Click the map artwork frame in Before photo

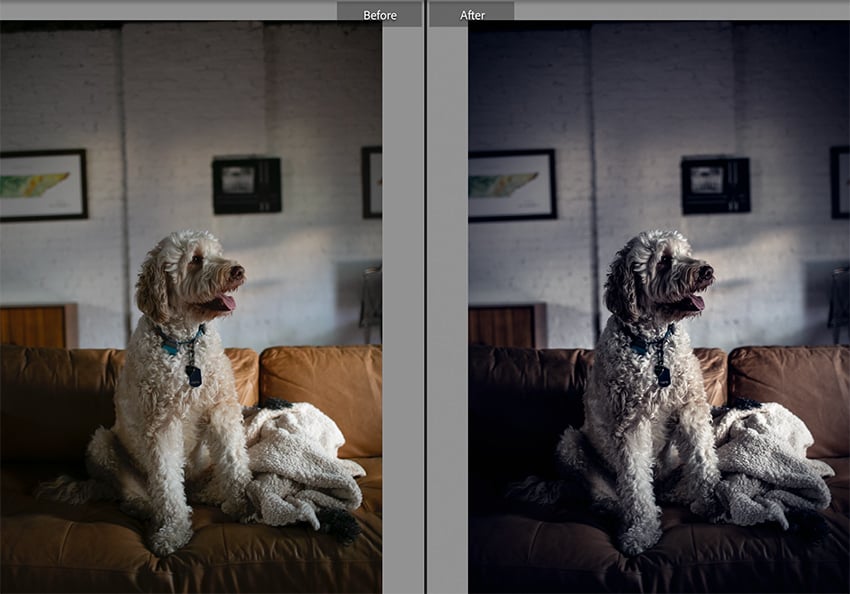(x=43, y=185)
